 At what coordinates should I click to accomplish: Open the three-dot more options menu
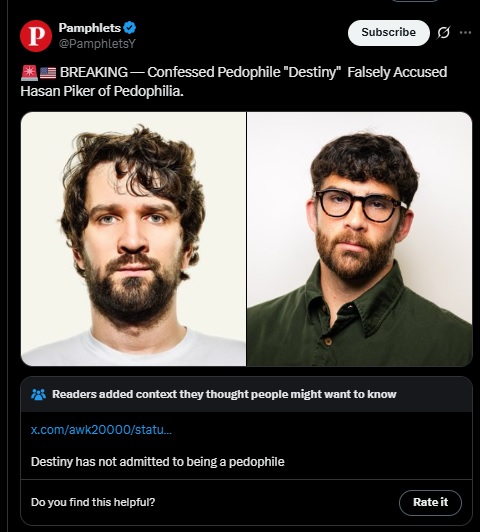[x=465, y=33]
